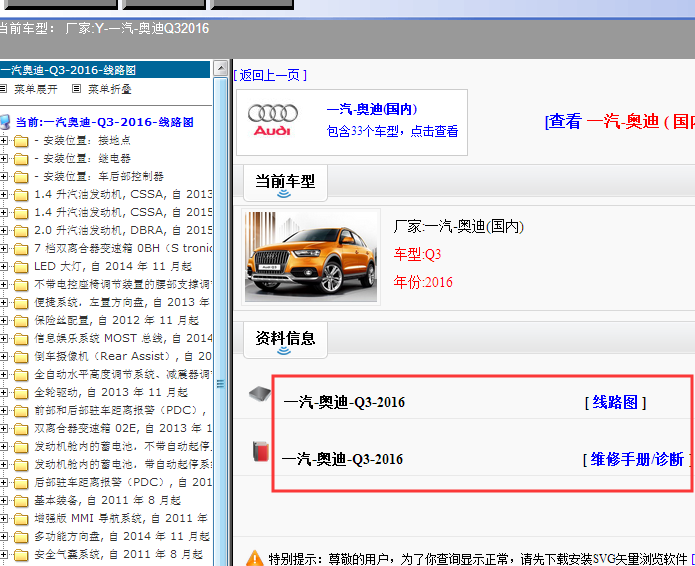Expand 2.0 升汽油发动机 DBRA node
Image resolution: width=695 pixels, height=566 pixels.
[4, 230]
